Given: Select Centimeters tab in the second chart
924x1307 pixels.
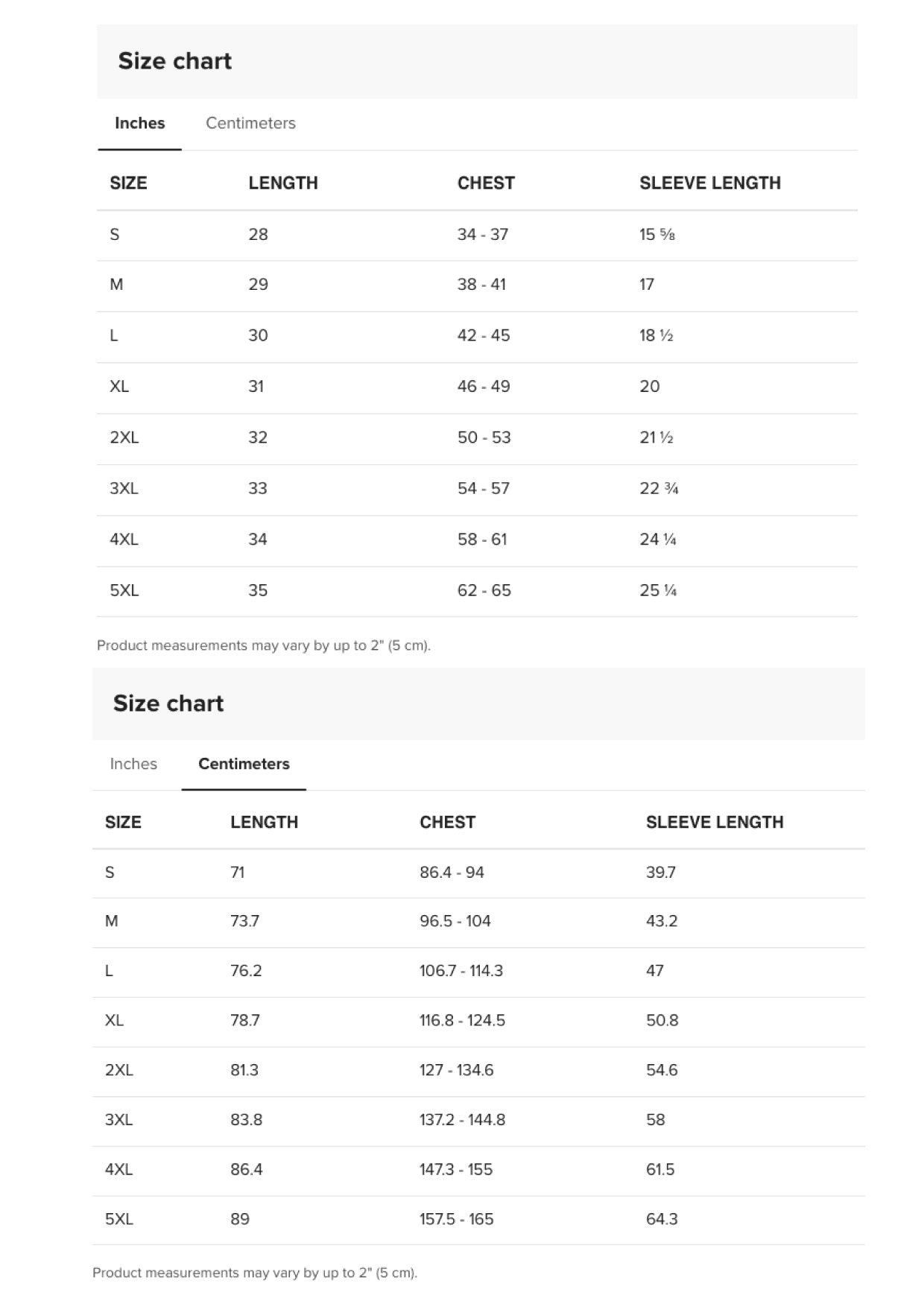Looking at the screenshot, I should pos(244,764).
